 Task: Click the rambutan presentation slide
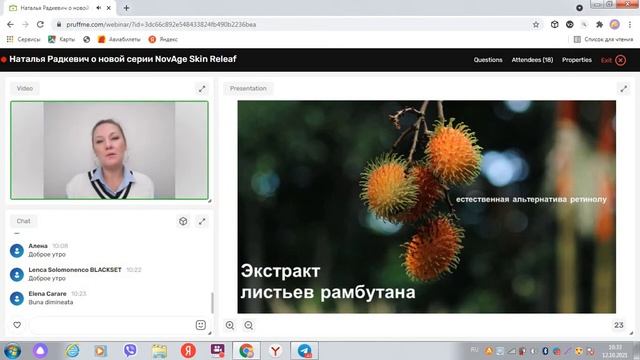(x=427, y=207)
